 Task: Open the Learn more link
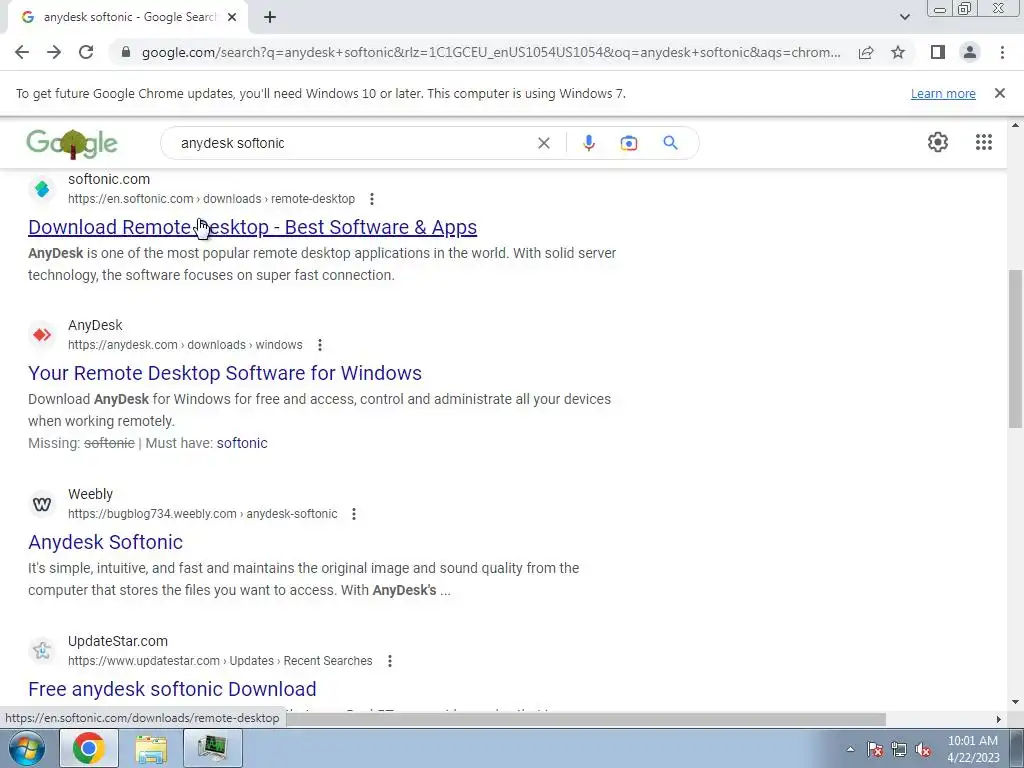point(943,93)
